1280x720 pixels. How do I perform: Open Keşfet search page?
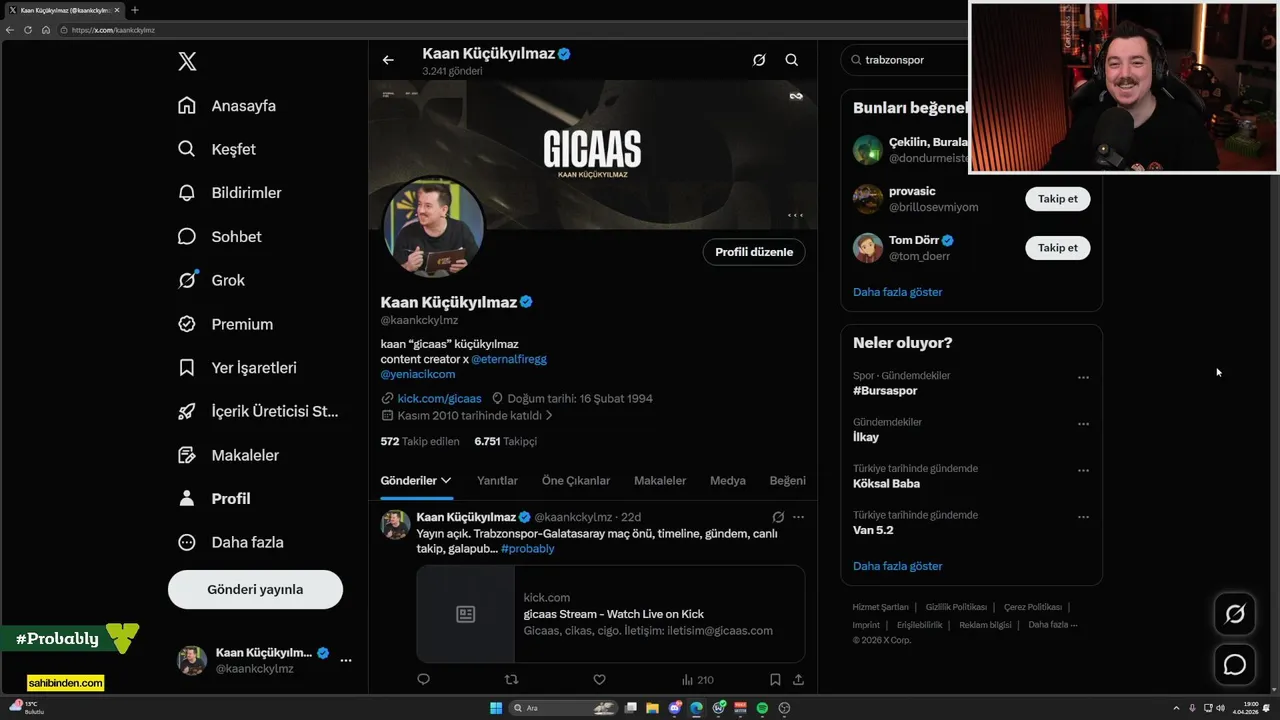(217, 149)
